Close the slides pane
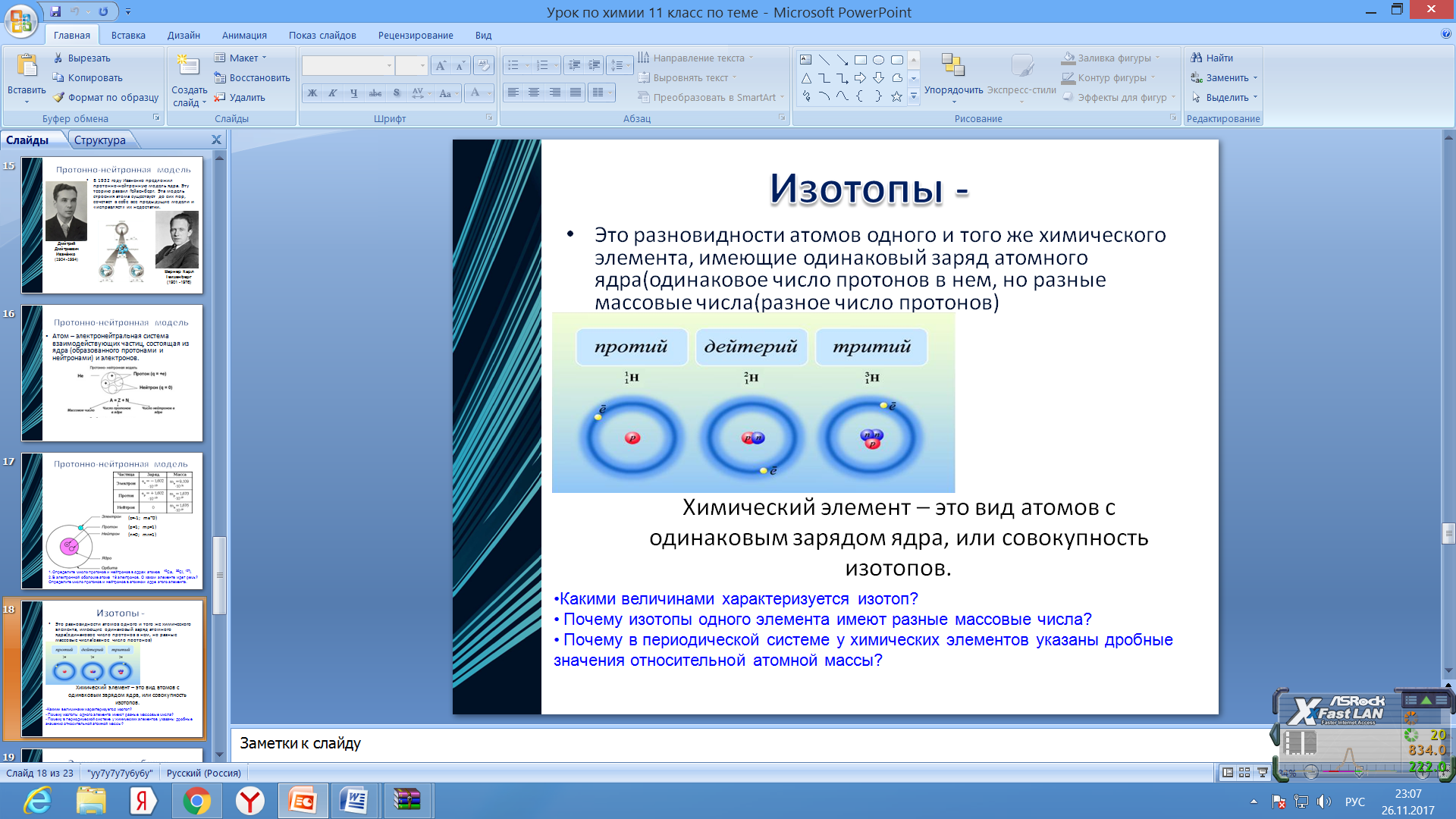 coord(216,140)
